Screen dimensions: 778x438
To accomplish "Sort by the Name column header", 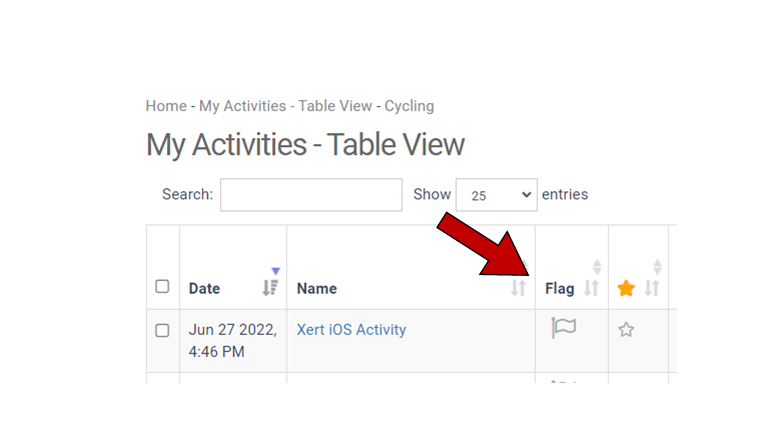I will click(x=317, y=288).
